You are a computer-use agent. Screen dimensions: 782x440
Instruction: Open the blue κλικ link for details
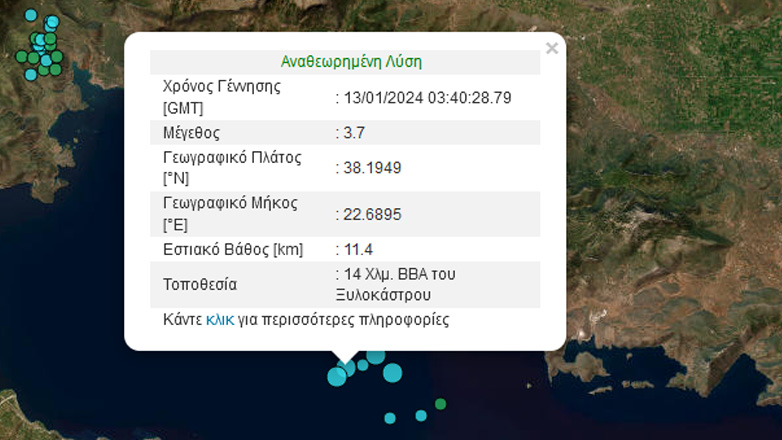coord(219,320)
